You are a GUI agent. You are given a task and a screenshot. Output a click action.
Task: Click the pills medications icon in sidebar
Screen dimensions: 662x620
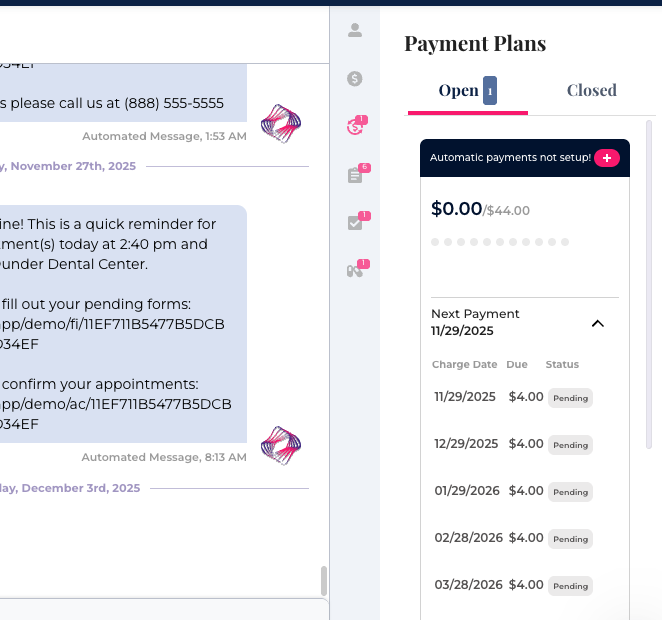click(x=355, y=271)
